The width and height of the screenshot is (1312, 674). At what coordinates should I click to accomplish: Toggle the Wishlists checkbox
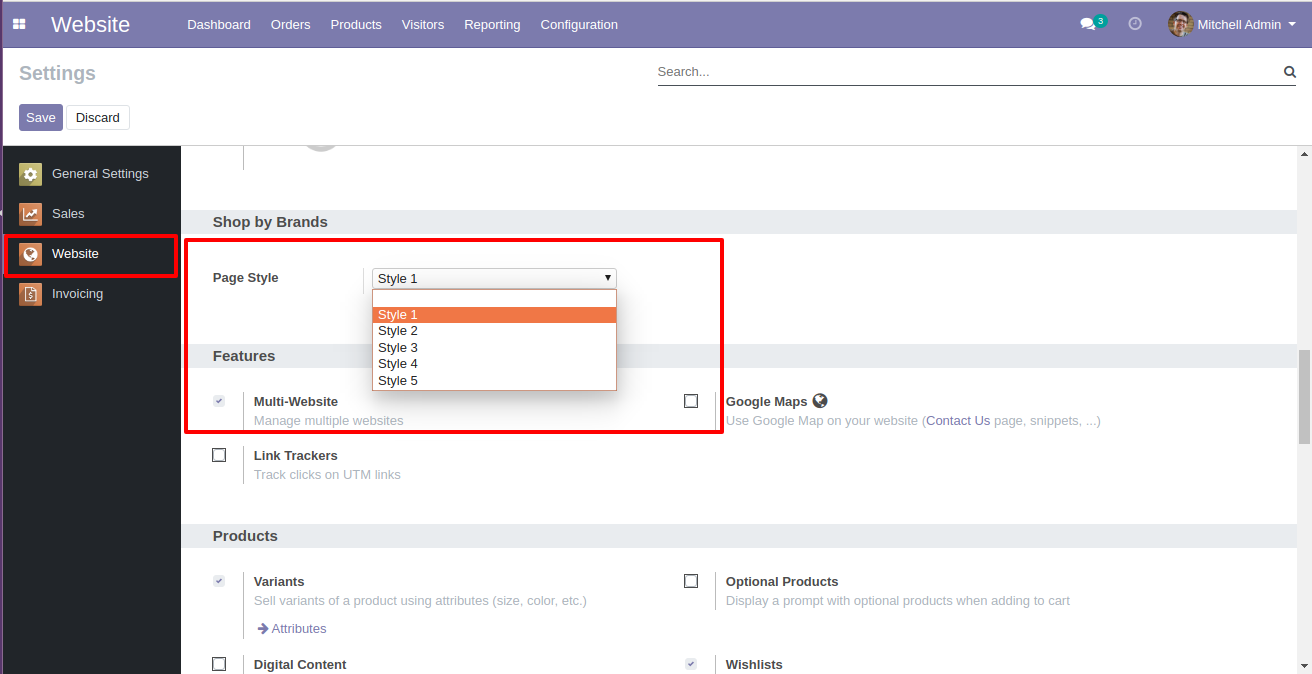pyautogui.click(x=691, y=664)
